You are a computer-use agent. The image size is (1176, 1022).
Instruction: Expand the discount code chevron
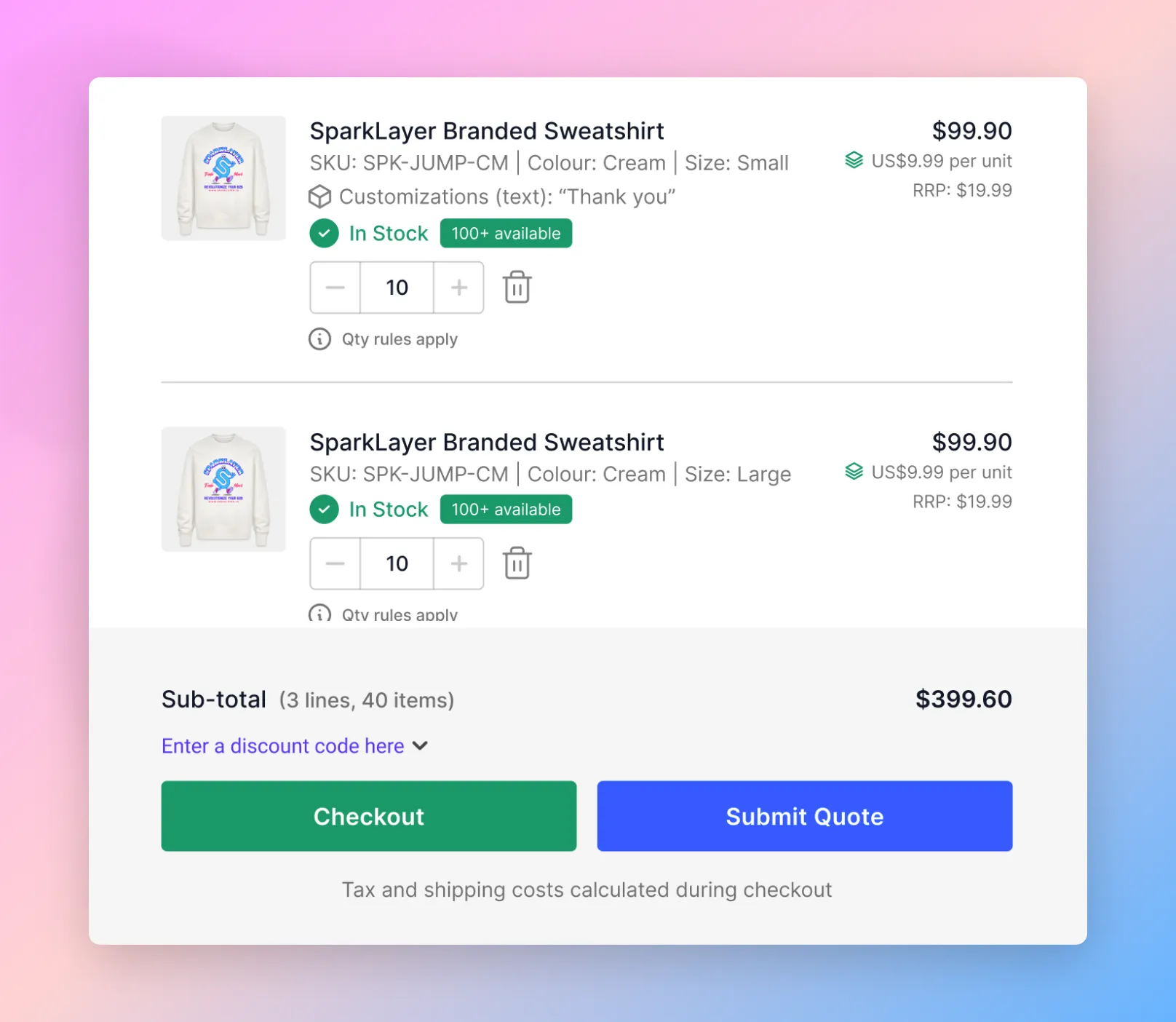pyautogui.click(x=420, y=746)
